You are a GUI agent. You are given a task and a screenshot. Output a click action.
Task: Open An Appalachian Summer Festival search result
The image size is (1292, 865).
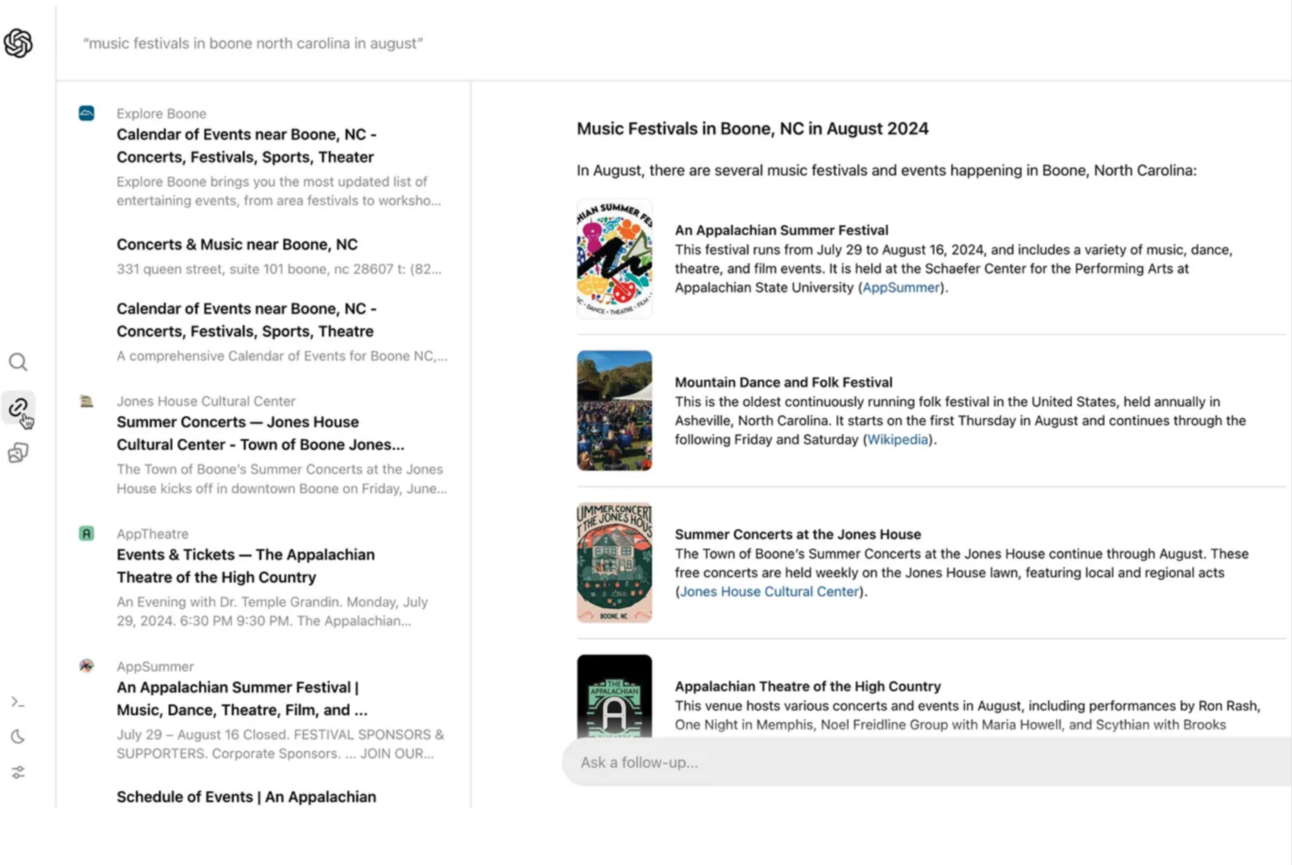(x=242, y=699)
